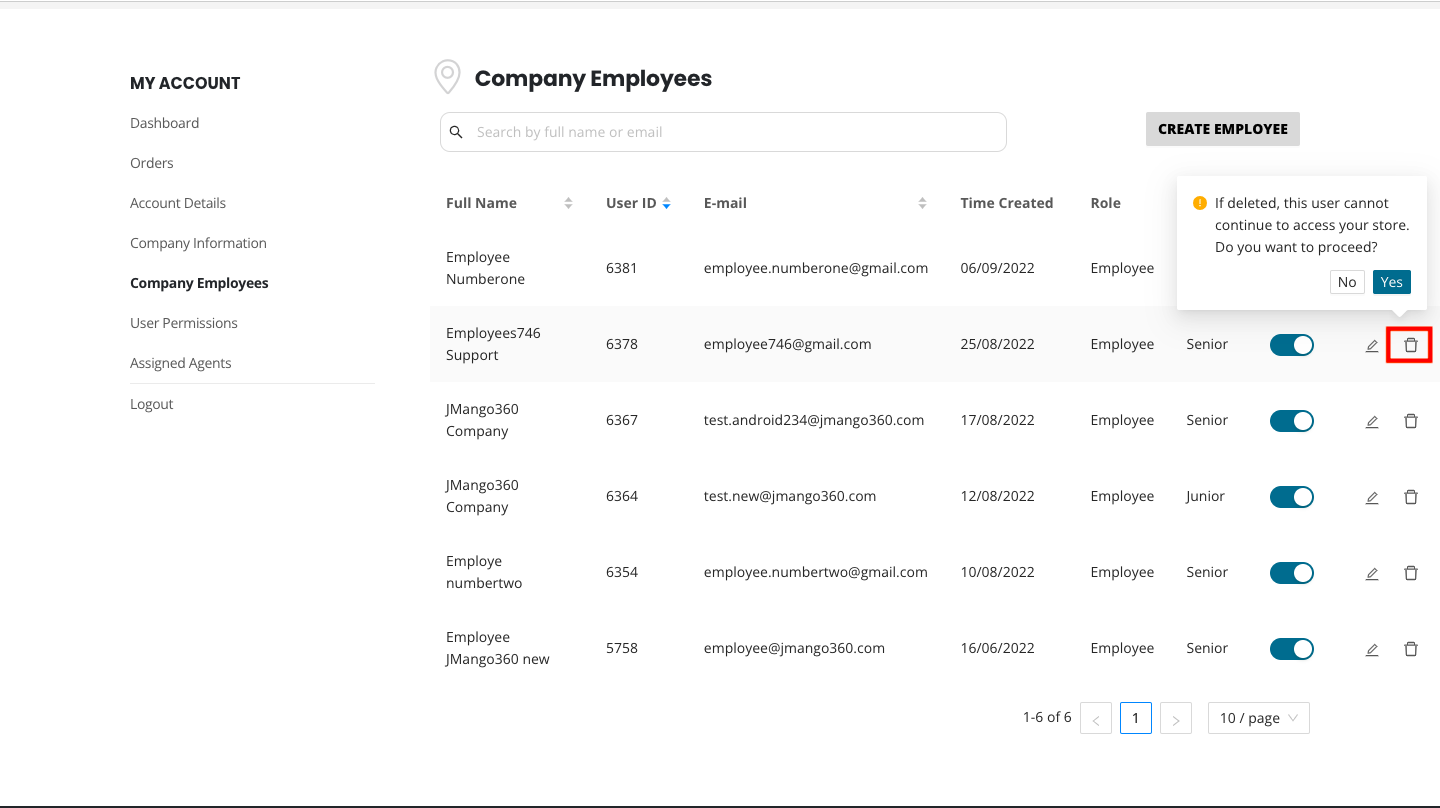Click delete trash icon for Employees746 Support
Screen dimensions: 1440x808
point(1410,345)
